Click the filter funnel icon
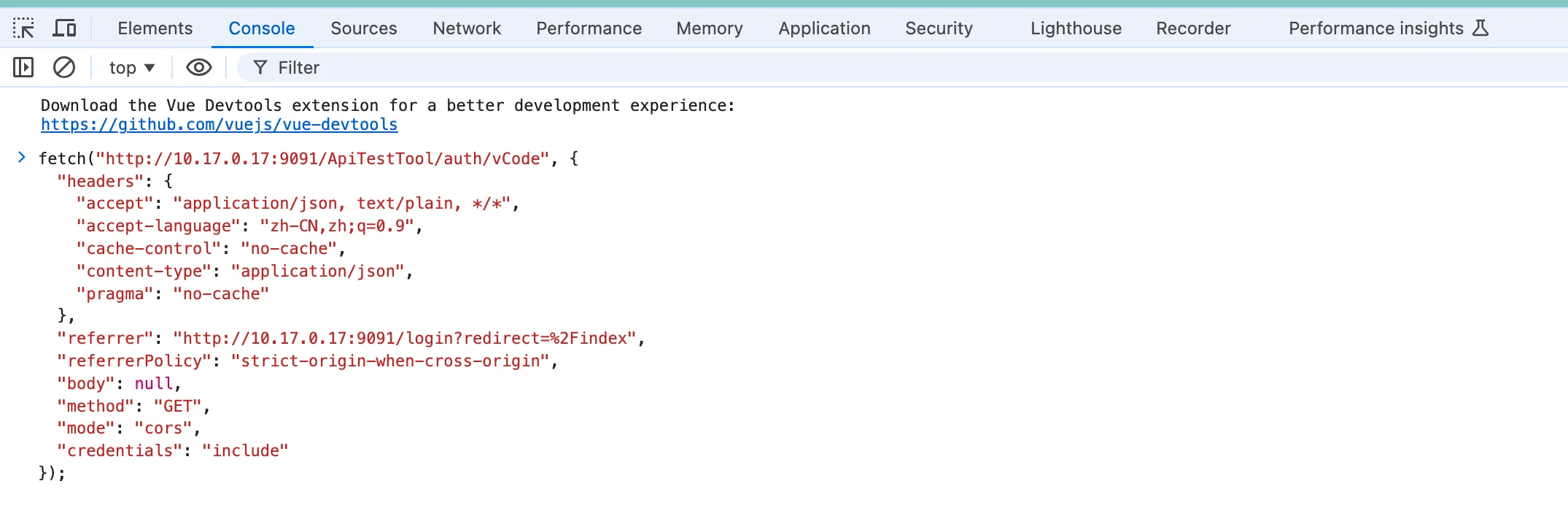This screenshot has width=1568, height=527. click(260, 68)
